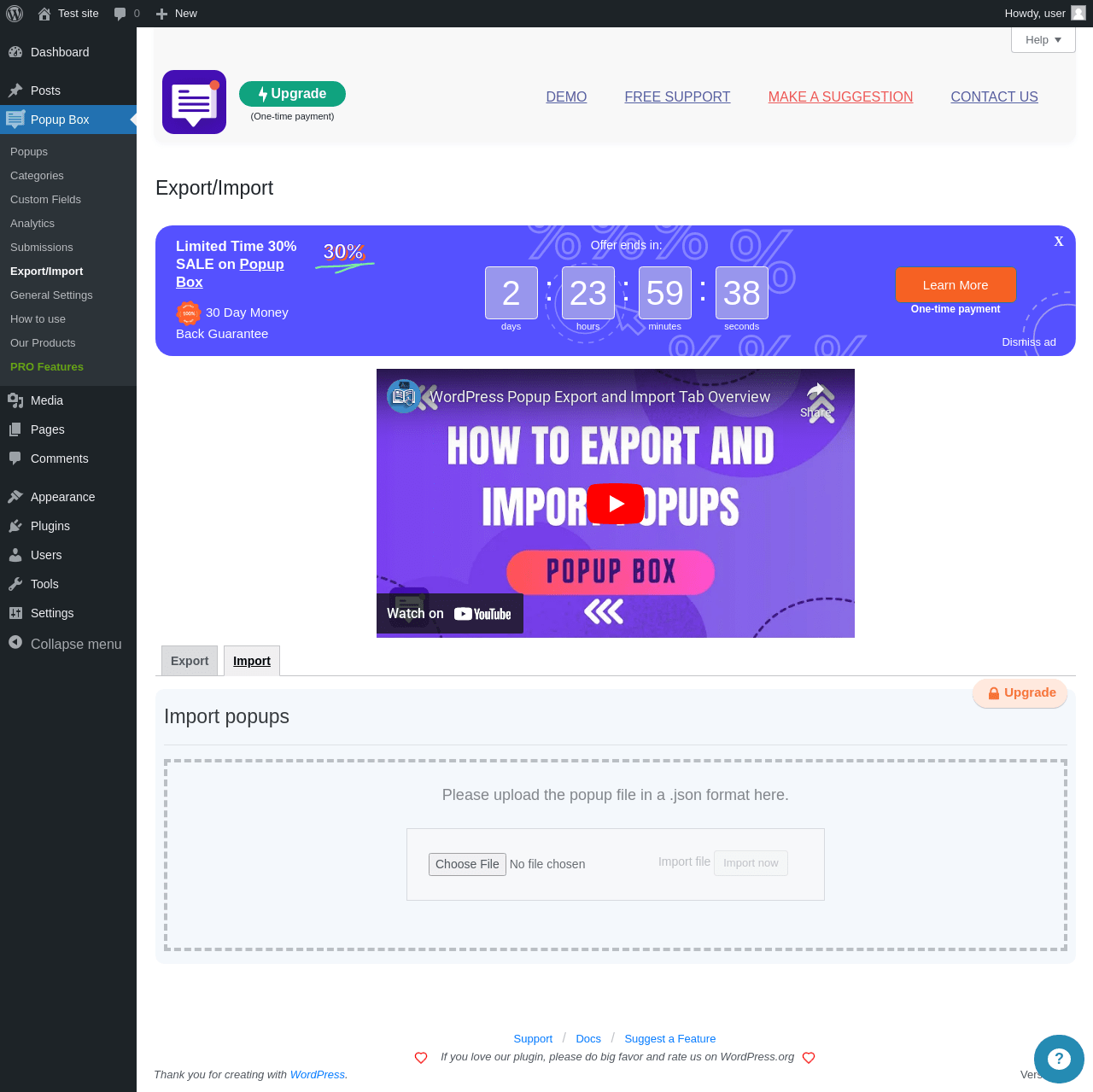Open How to use submenu item

pyautogui.click(x=38, y=319)
